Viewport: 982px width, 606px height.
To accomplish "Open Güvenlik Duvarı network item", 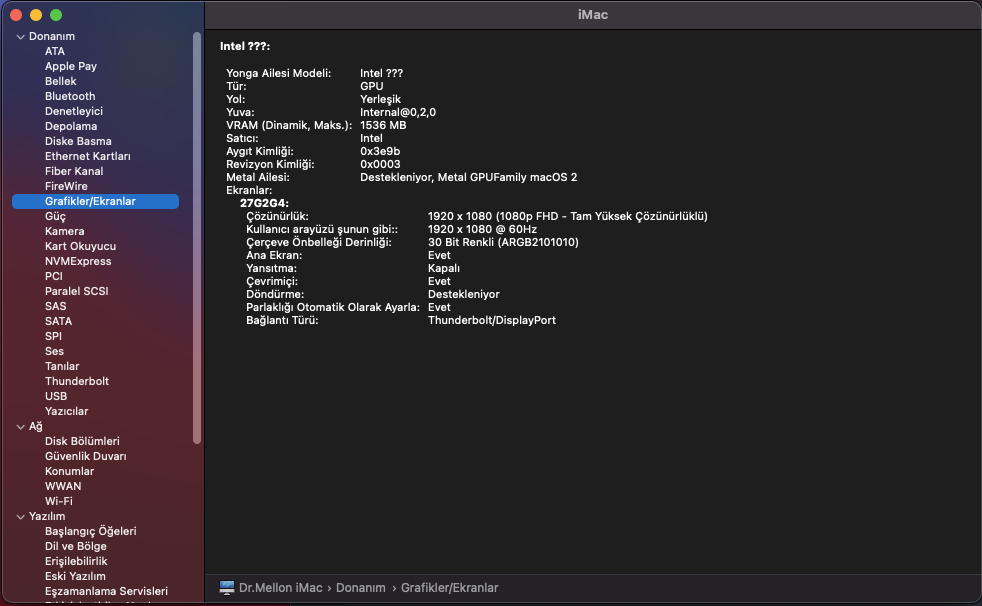I will pyautogui.click(x=85, y=456).
